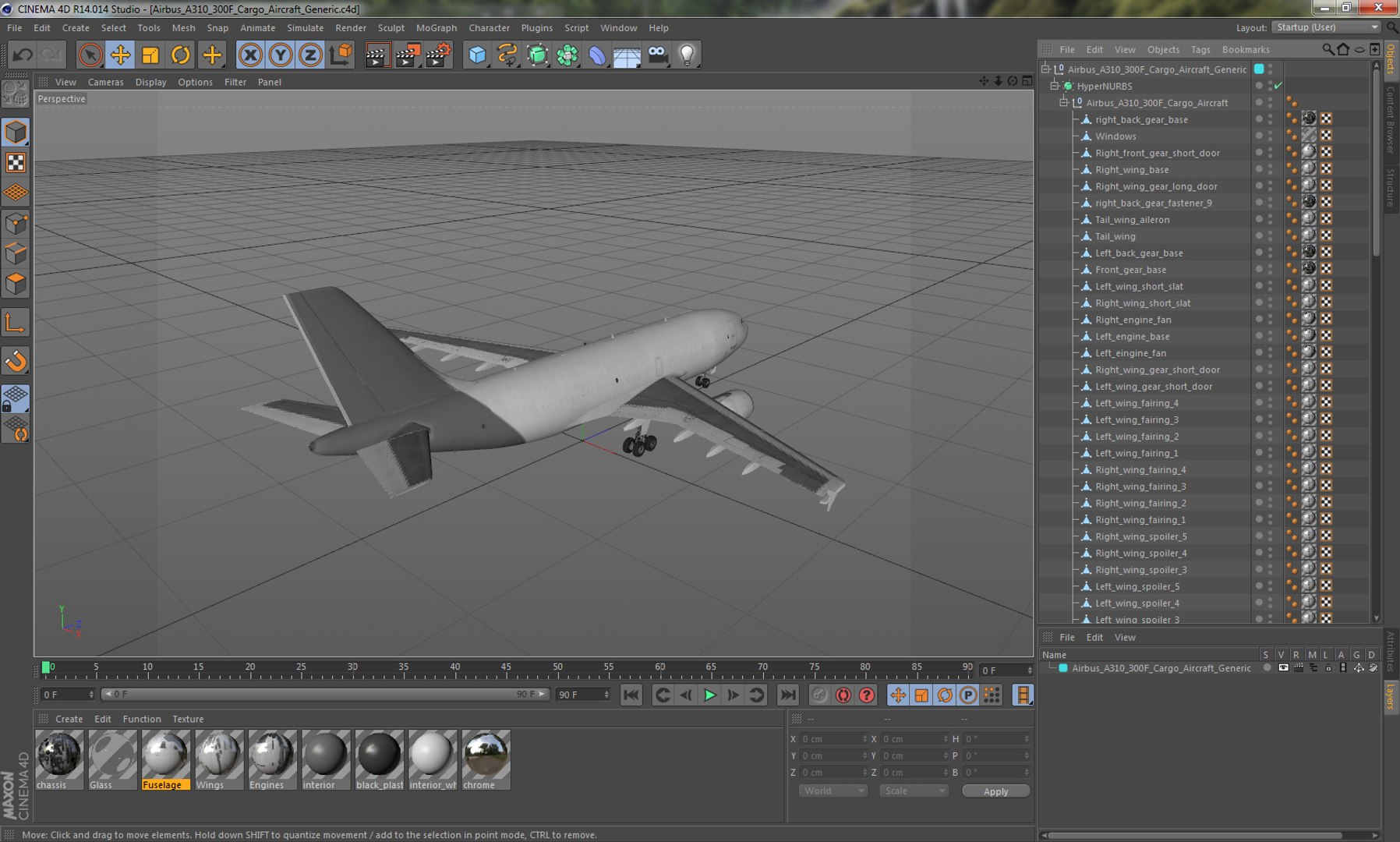Click the Objects manager Tags menu
Viewport: 1400px width, 842px height.
point(1200,49)
